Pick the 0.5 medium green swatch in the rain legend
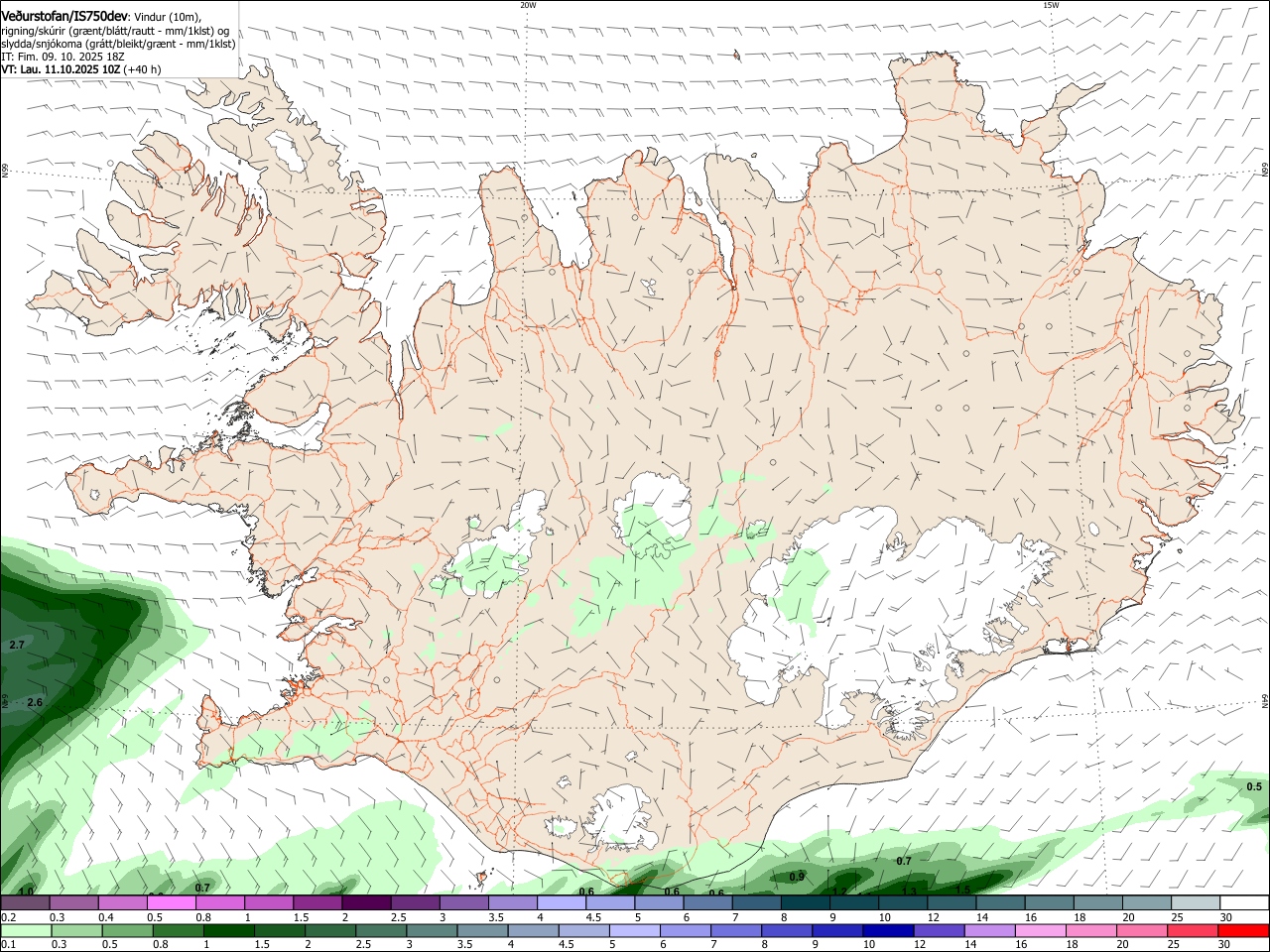The height and width of the screenshot is (952, 1270). point(127,930)
